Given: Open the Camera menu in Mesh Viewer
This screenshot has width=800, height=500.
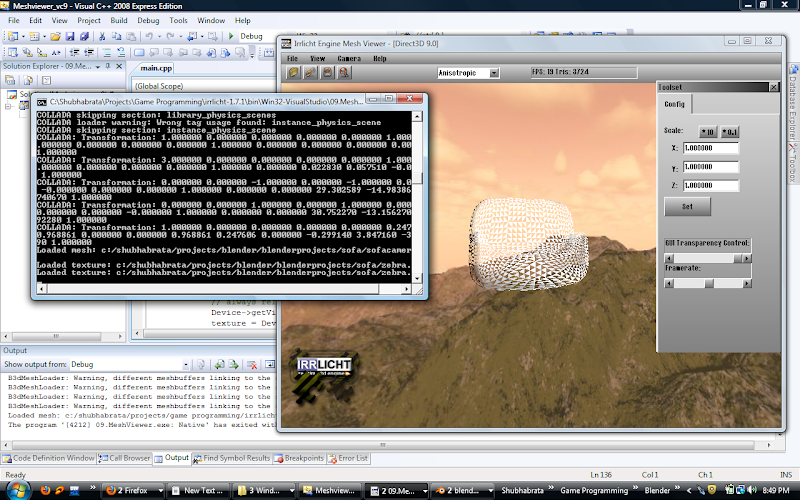Looking at the screenshot, I should coord(348,59).
